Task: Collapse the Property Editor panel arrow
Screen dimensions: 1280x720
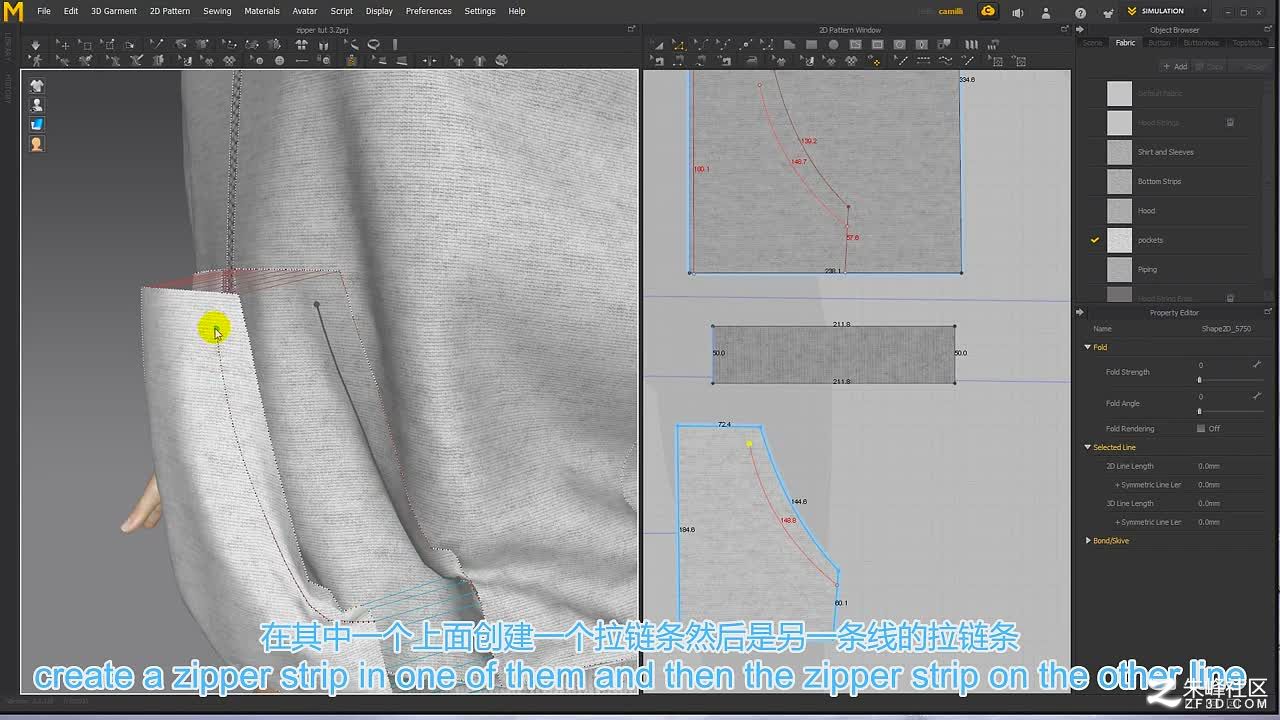Action: (x=1080, y=312)
